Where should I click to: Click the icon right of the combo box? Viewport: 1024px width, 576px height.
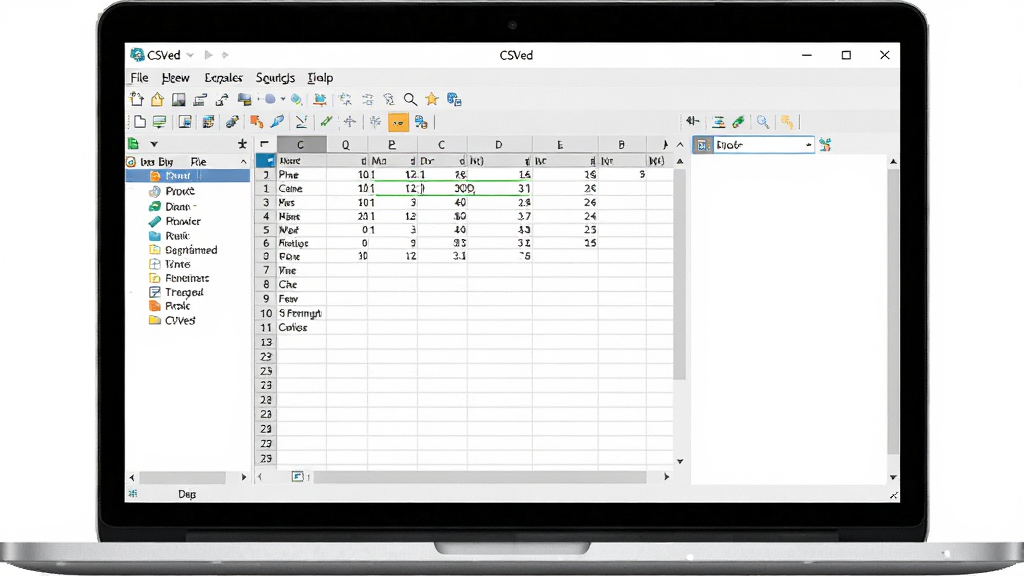click(x=825, y=145)
